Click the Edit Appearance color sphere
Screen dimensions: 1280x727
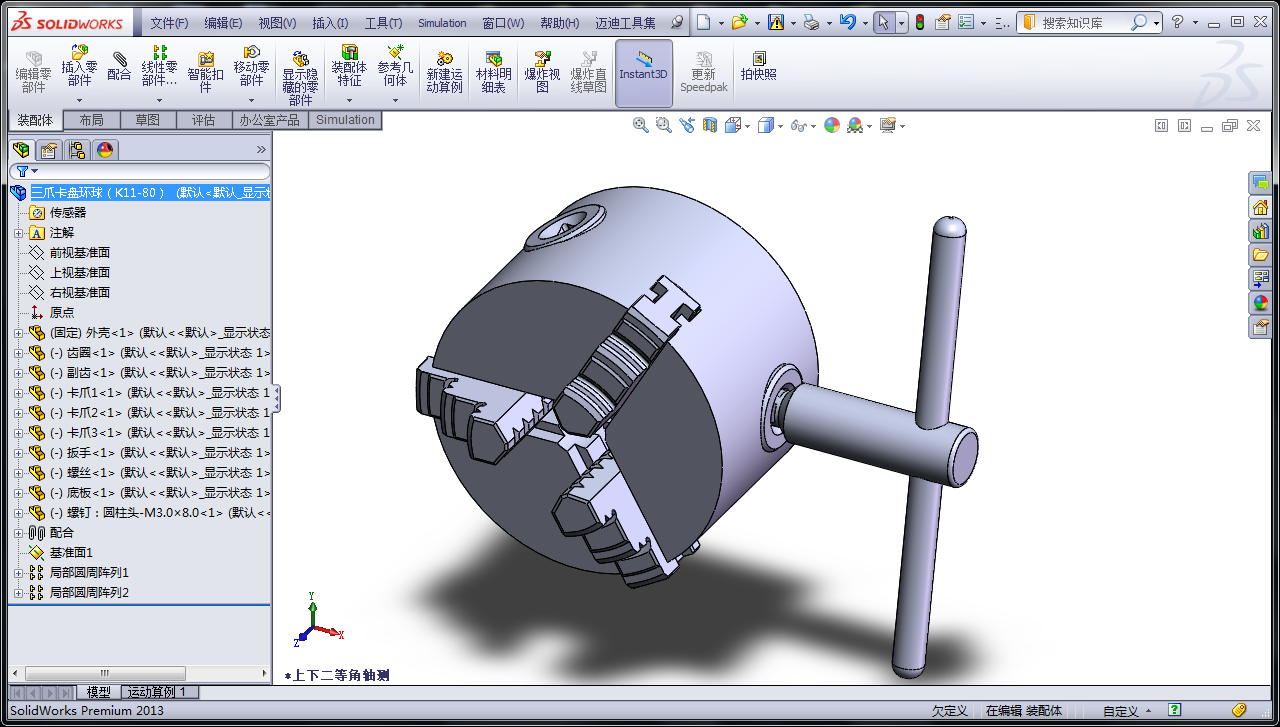(x=831, y=125)
